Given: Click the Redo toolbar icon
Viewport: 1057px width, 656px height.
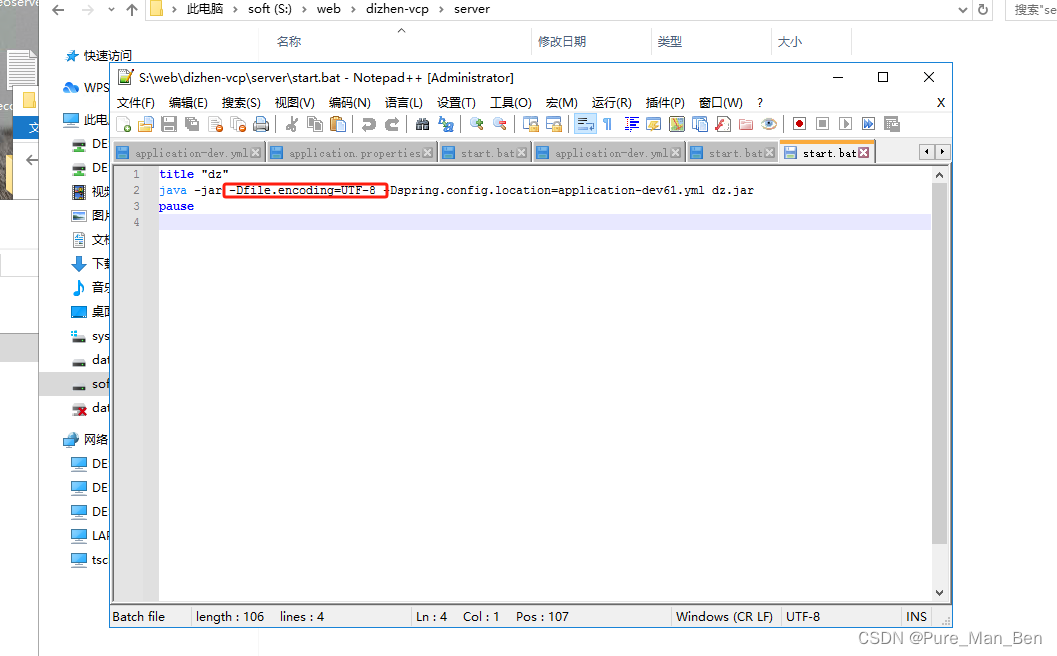Looking at the screenshot, I should tap(392, 124).
